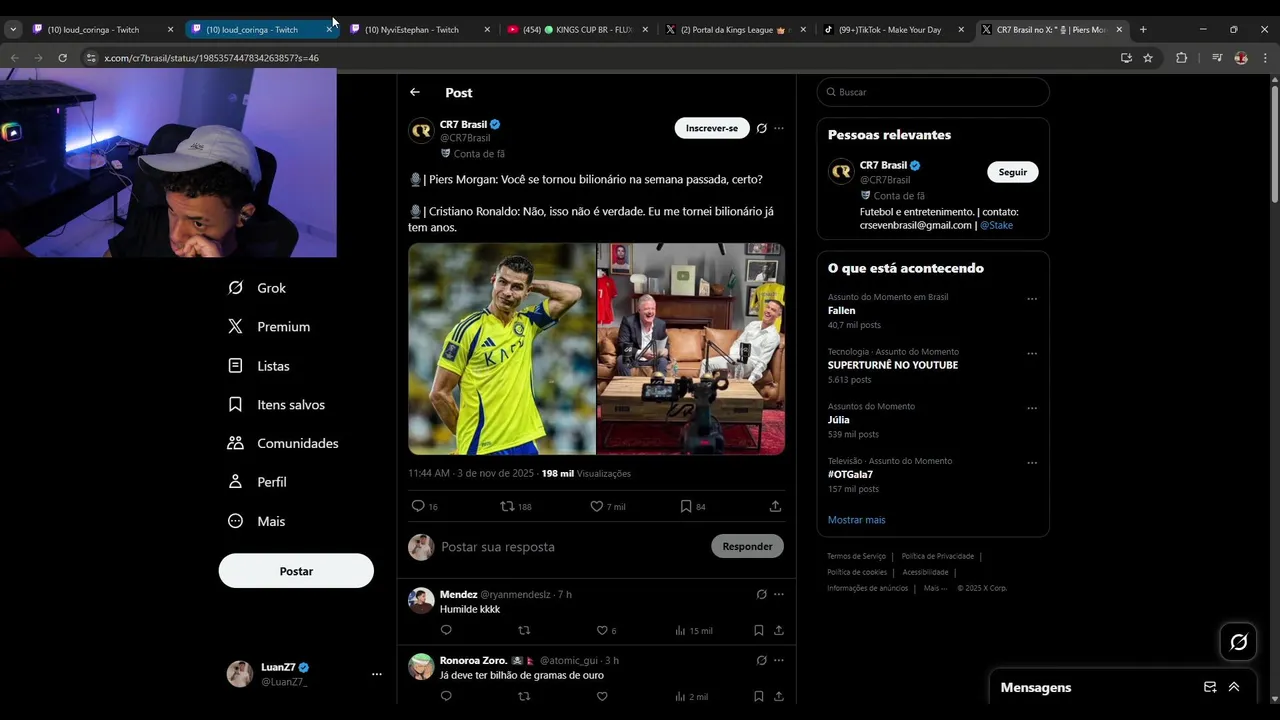1280x720 pixels.
Task: Open options for #OTGala7 trend
Action: coord(1032,463)
